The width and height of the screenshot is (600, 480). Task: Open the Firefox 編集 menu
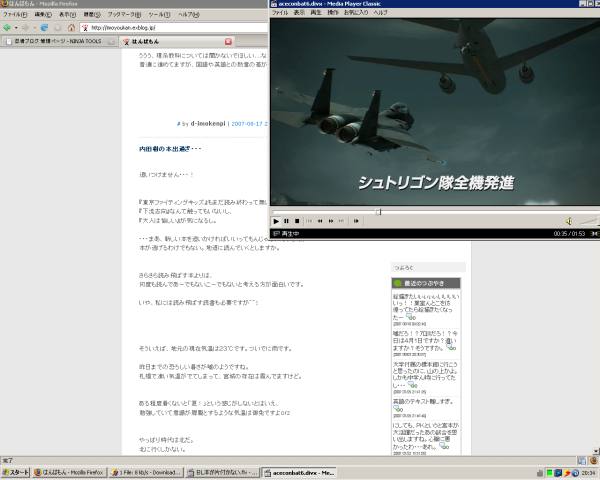tap(43, 15)
